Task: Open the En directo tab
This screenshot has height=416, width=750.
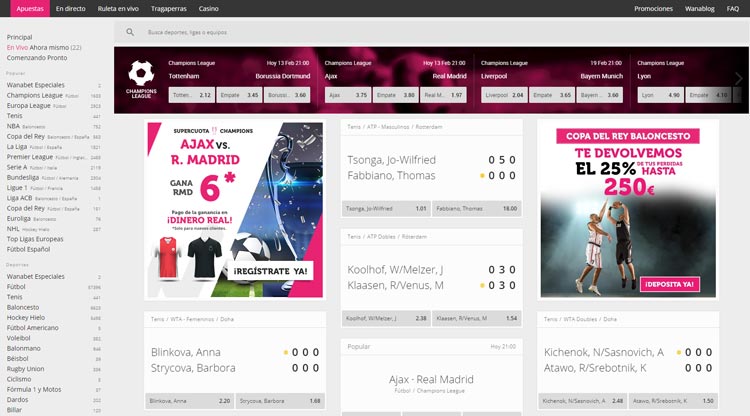Action: tap(70, 9)
